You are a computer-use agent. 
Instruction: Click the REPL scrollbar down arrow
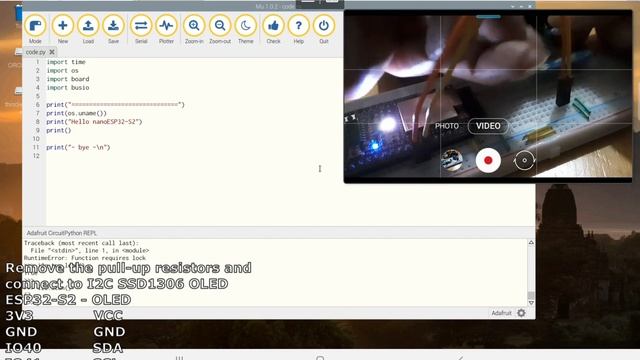point(531,303)
